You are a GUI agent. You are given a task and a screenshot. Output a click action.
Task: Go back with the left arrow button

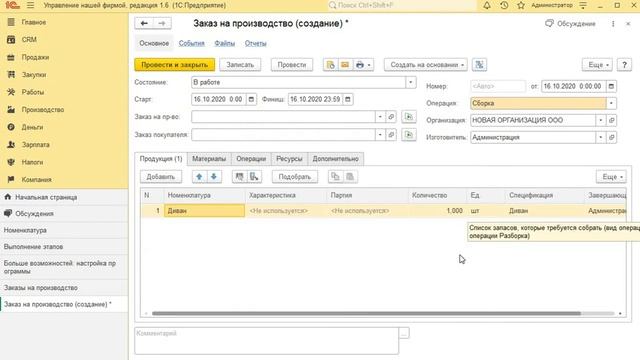[144, 23]
